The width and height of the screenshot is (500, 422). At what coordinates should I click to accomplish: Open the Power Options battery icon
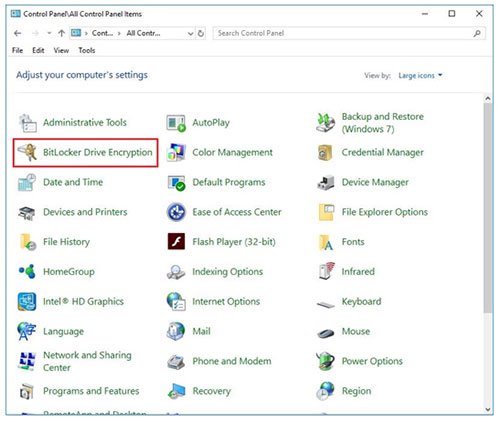coord(325,361)
